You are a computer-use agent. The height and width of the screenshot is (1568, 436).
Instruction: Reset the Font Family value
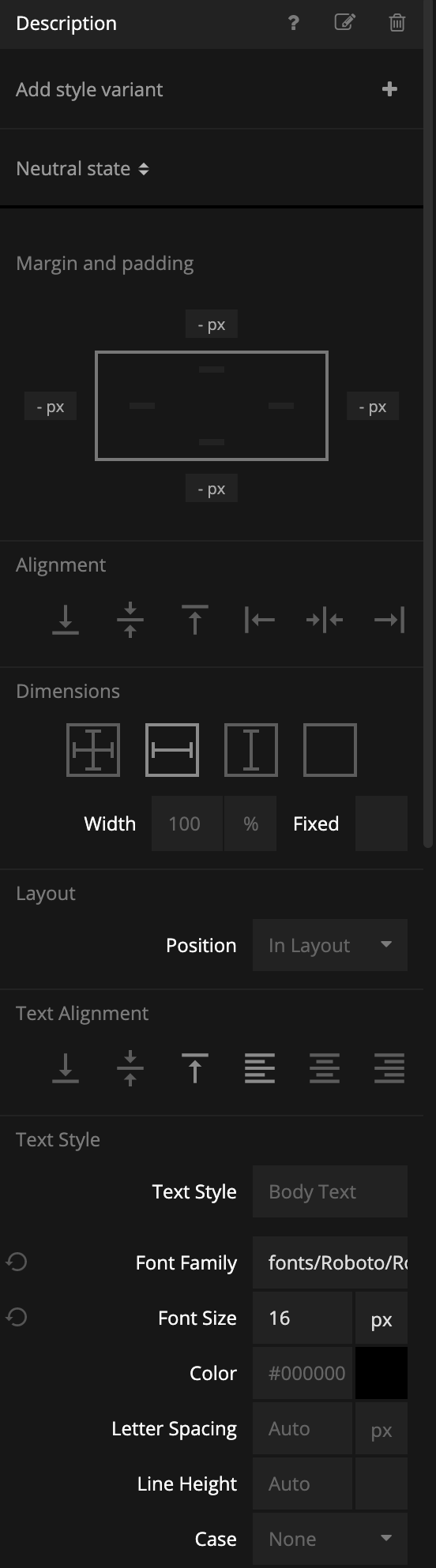pyautogui.click(x=17, y=1262)
